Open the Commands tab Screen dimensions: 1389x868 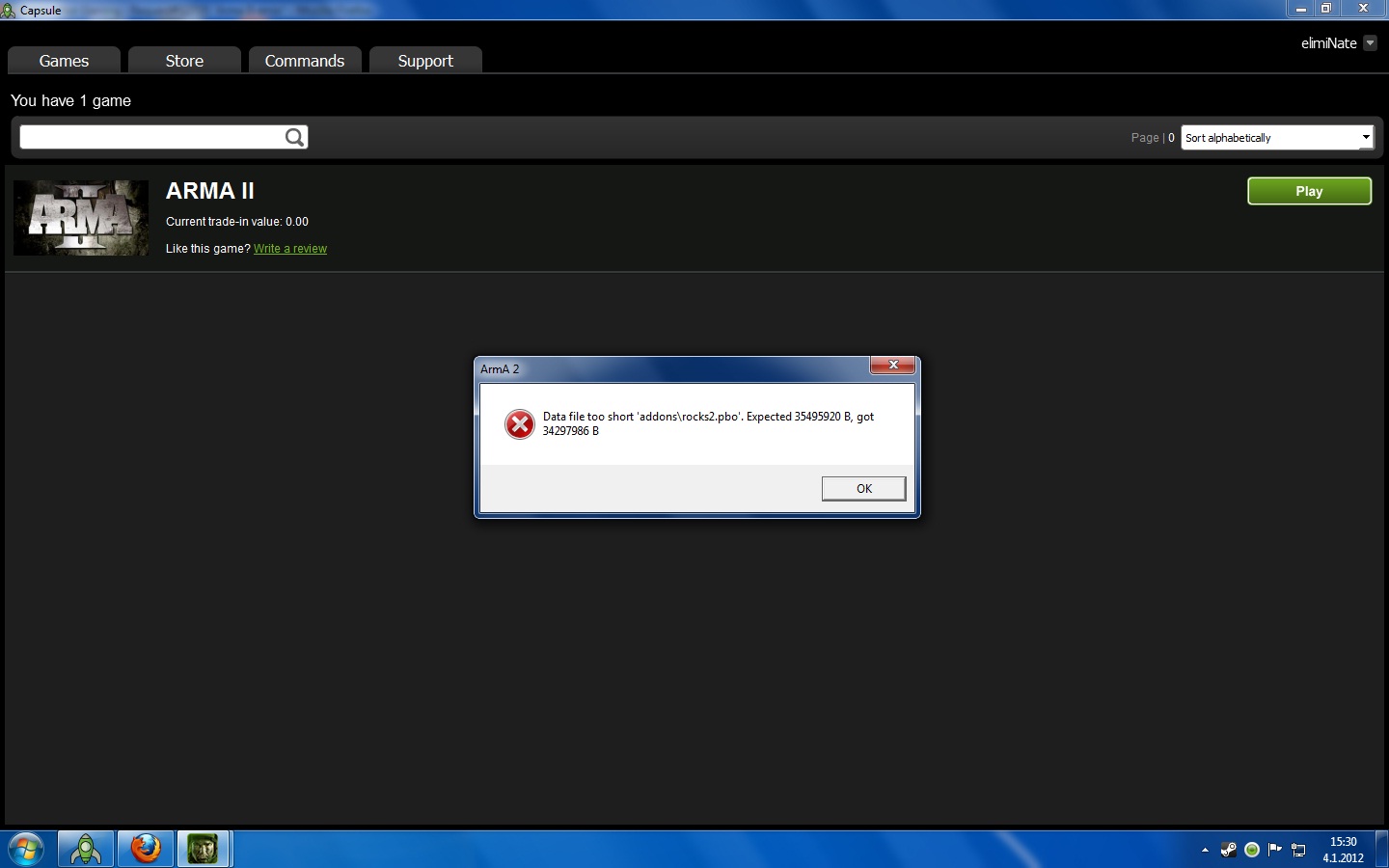[x=305, y=61]
